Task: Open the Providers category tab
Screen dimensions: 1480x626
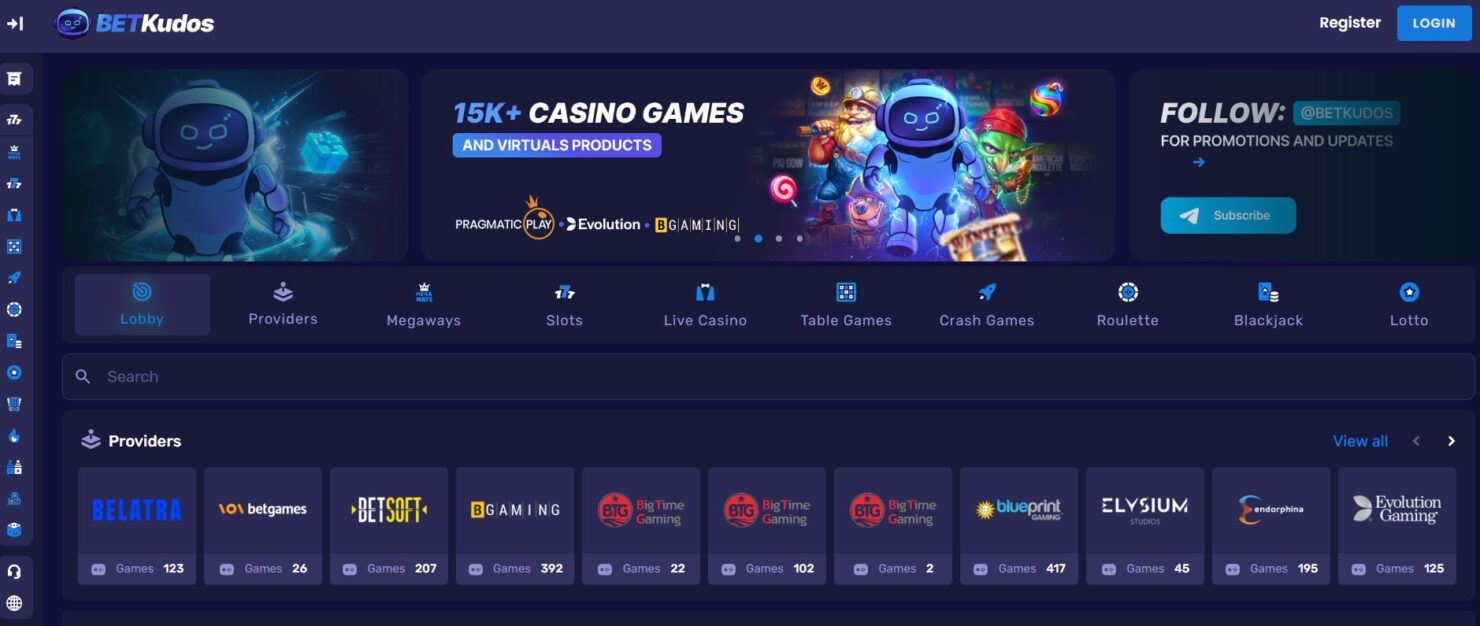Action: 283,305
